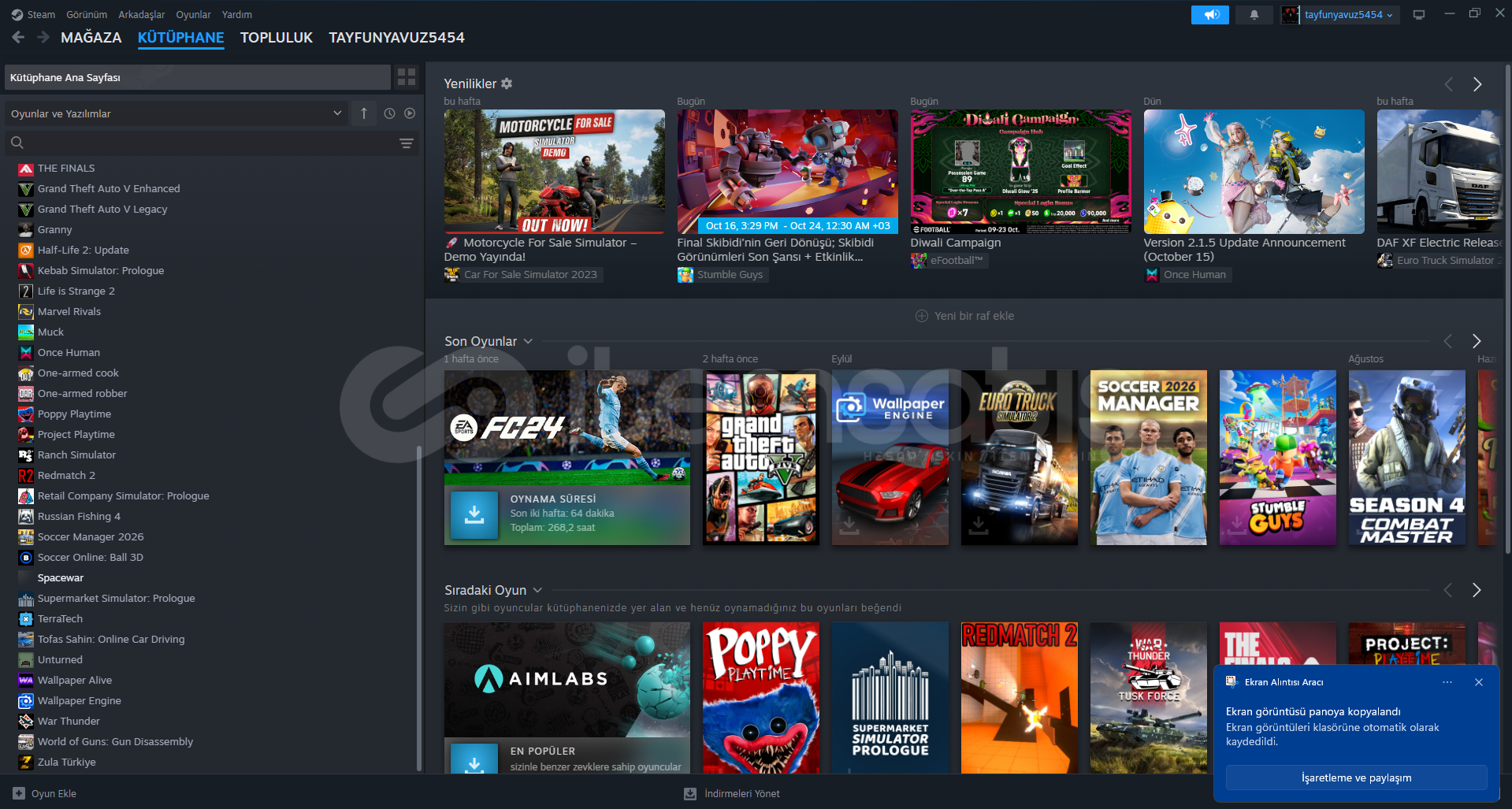Image resolution: width=1512 pixels, height=809 pixels.
Task: Go back with the left arrow icon
Action: (18, 37)
